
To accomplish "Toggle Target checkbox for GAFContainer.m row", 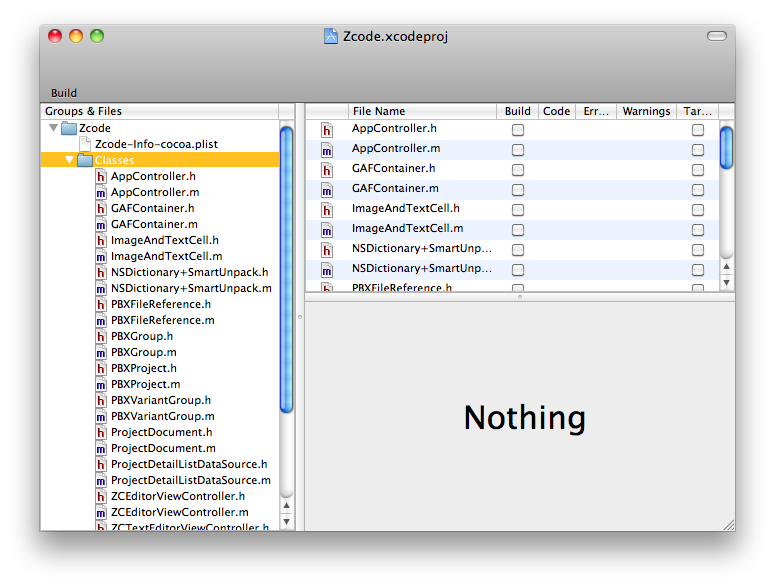I will click(x=698, y=190).
